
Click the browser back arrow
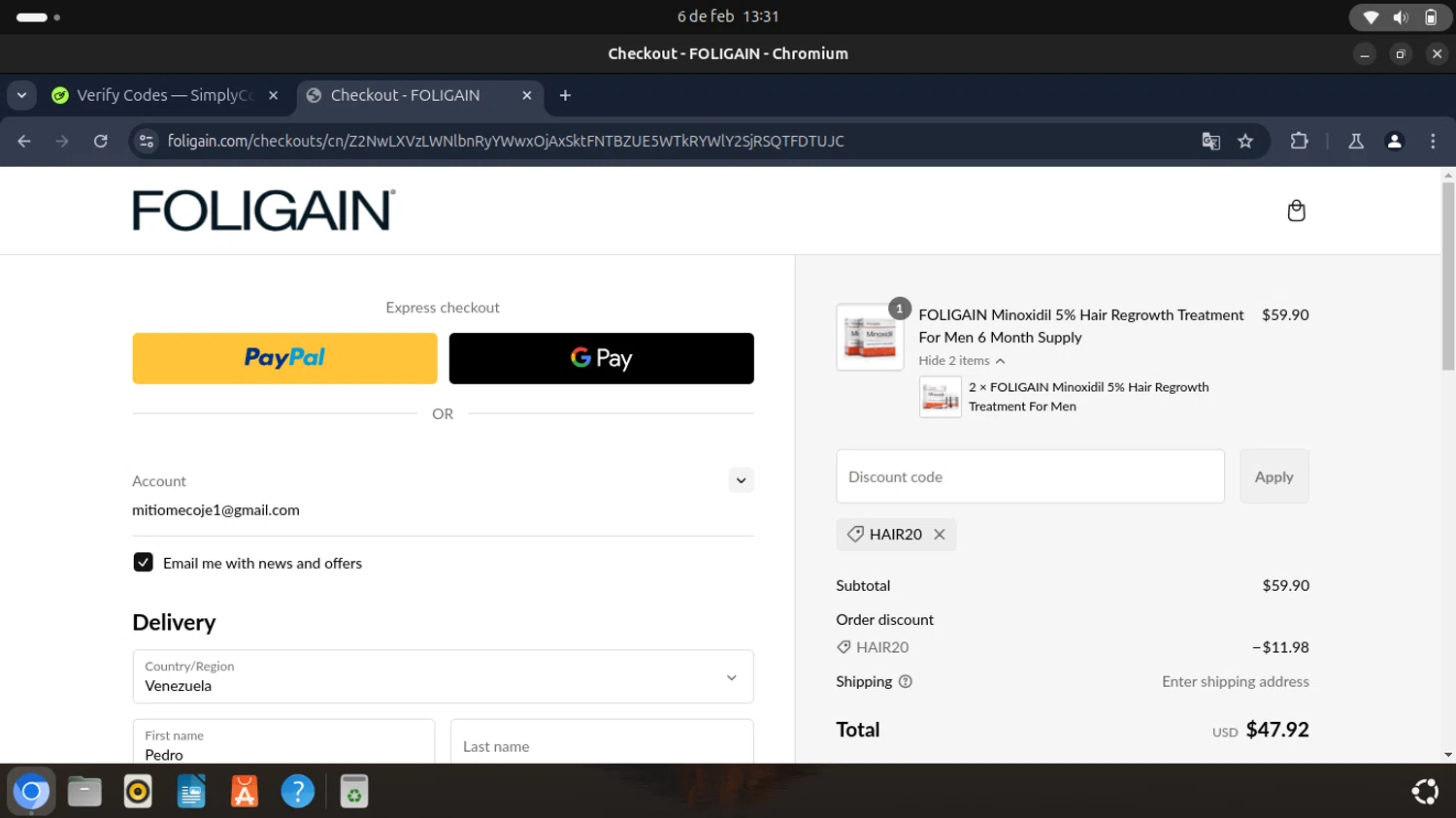click(24, 141)
